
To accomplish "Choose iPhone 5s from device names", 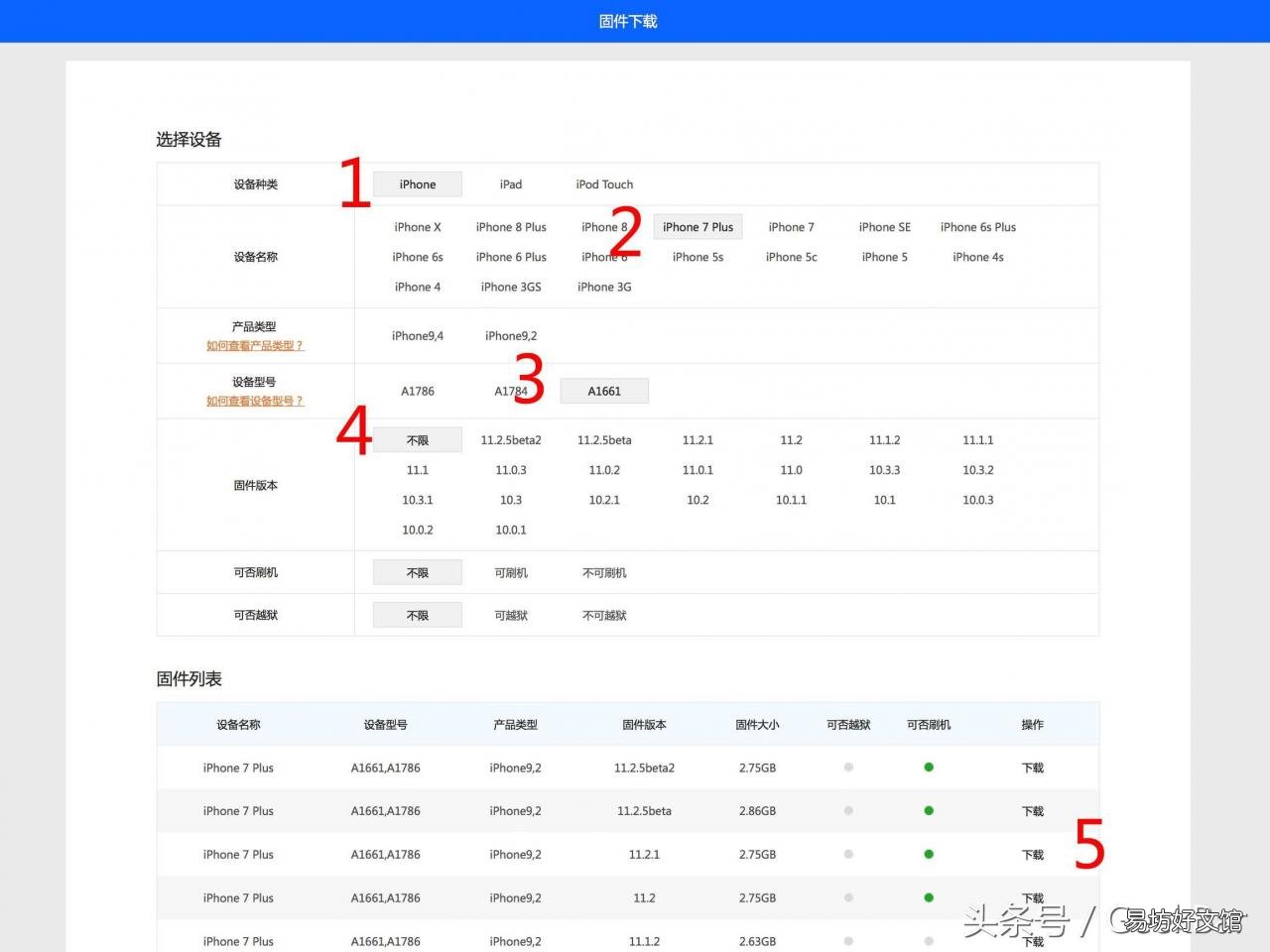I will (x=698, y=257).
